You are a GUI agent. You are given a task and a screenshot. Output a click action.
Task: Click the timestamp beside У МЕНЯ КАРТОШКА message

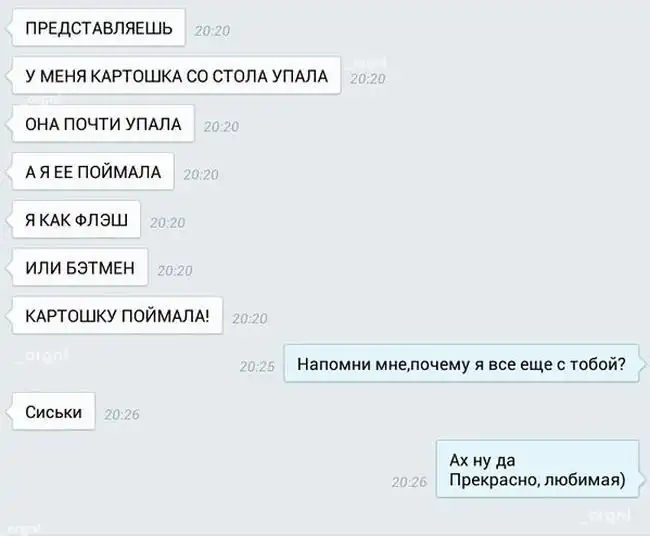point(368,79)
